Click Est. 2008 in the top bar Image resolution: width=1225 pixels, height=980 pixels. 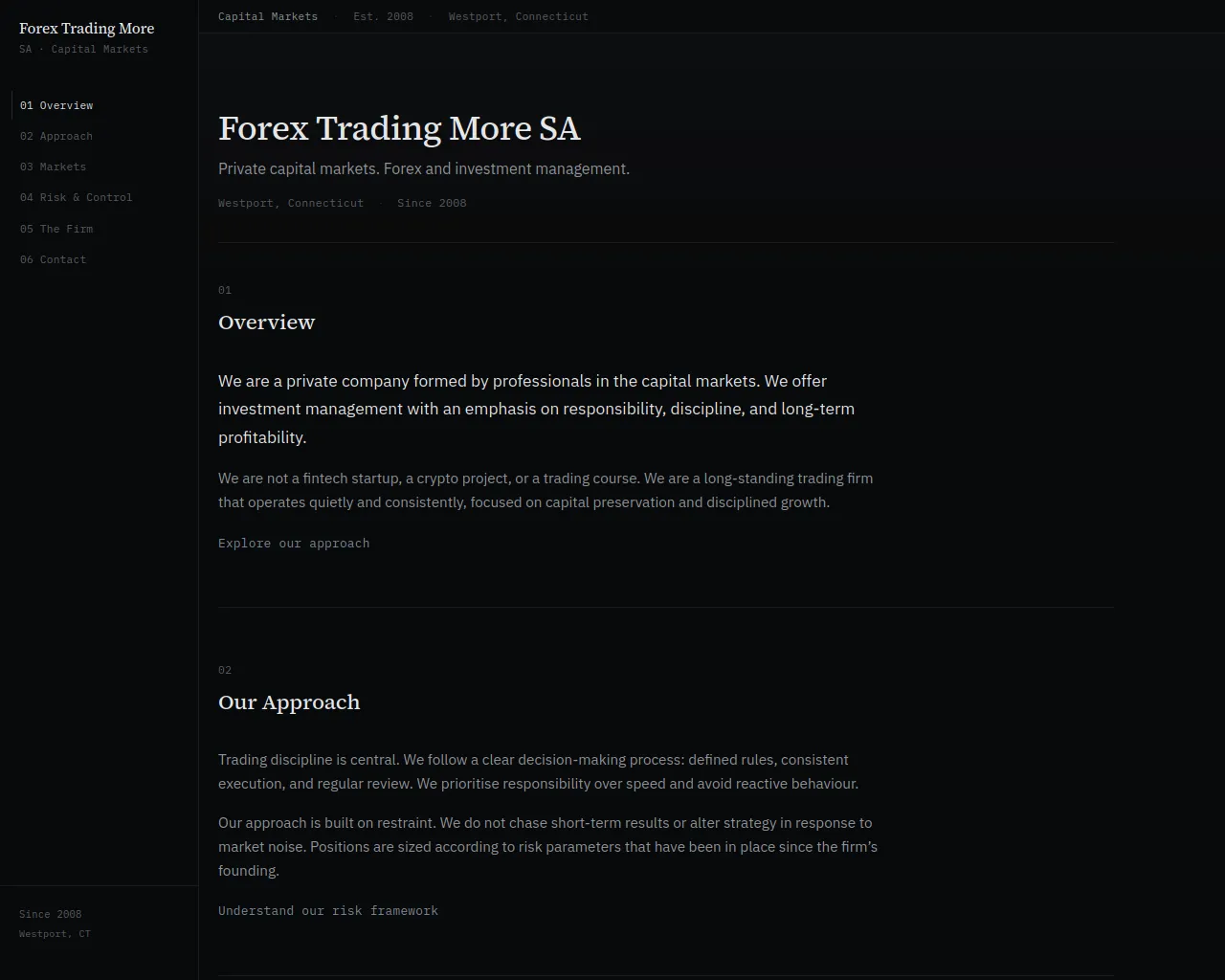pyautogui.click(x=383, y=16)
